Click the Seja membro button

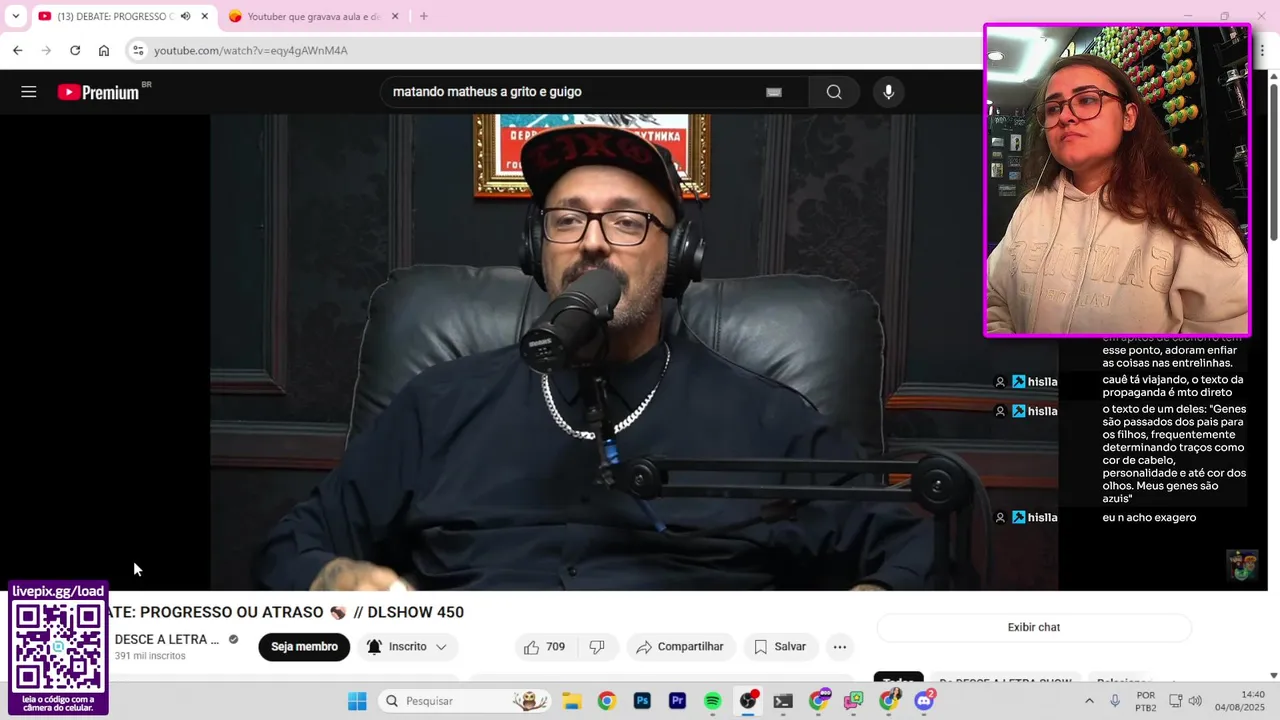[304, 647]
